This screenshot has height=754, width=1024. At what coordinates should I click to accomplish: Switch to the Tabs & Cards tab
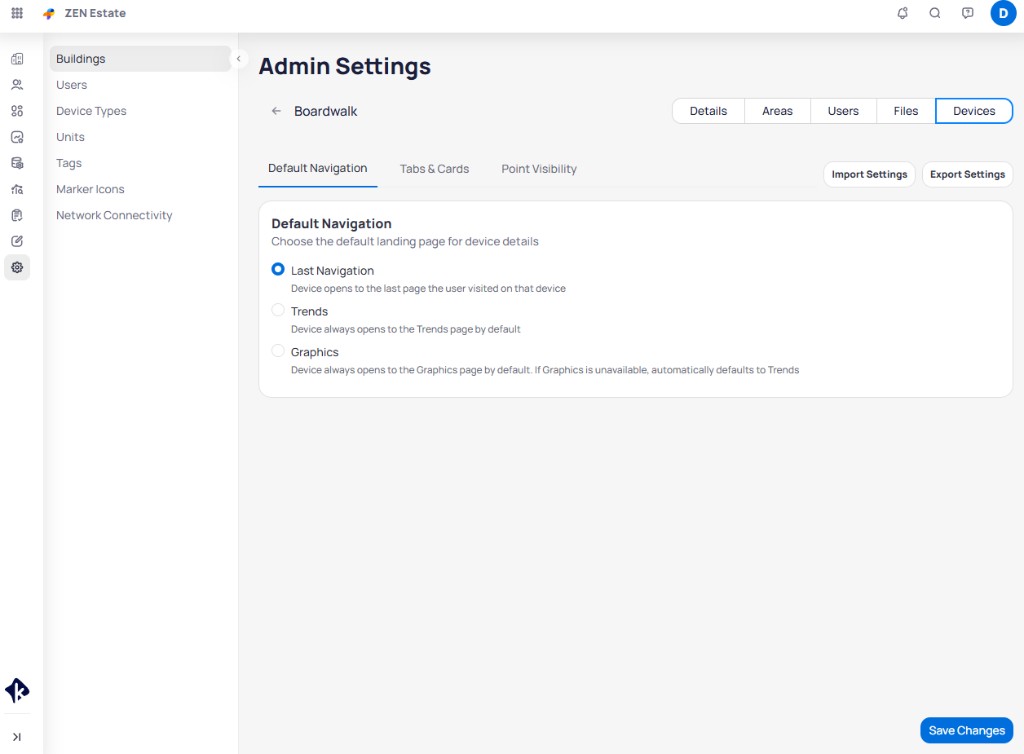[x=434, y=169]
